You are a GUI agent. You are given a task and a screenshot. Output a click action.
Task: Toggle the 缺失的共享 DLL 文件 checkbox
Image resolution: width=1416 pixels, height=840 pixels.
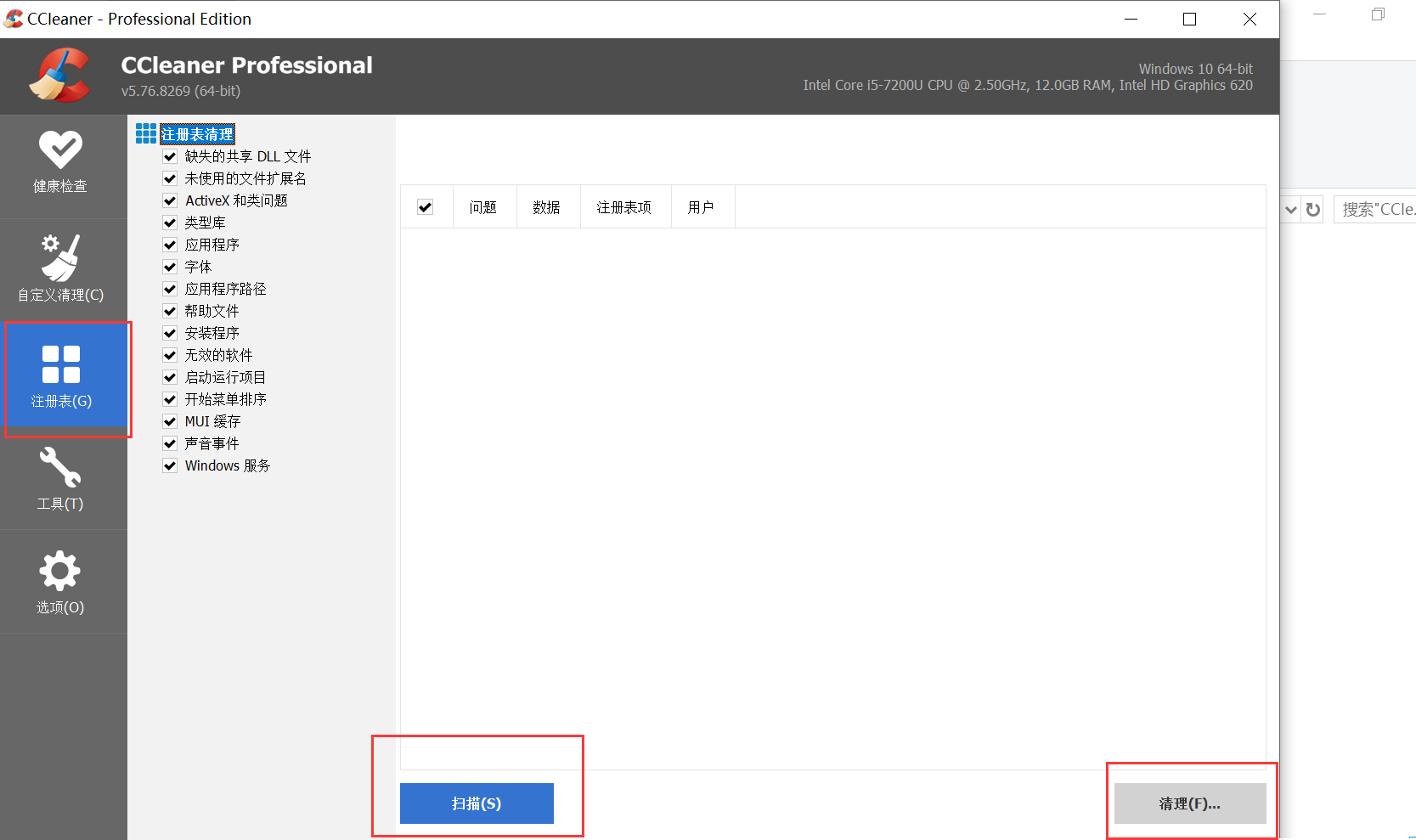click(x=170, y=156)
